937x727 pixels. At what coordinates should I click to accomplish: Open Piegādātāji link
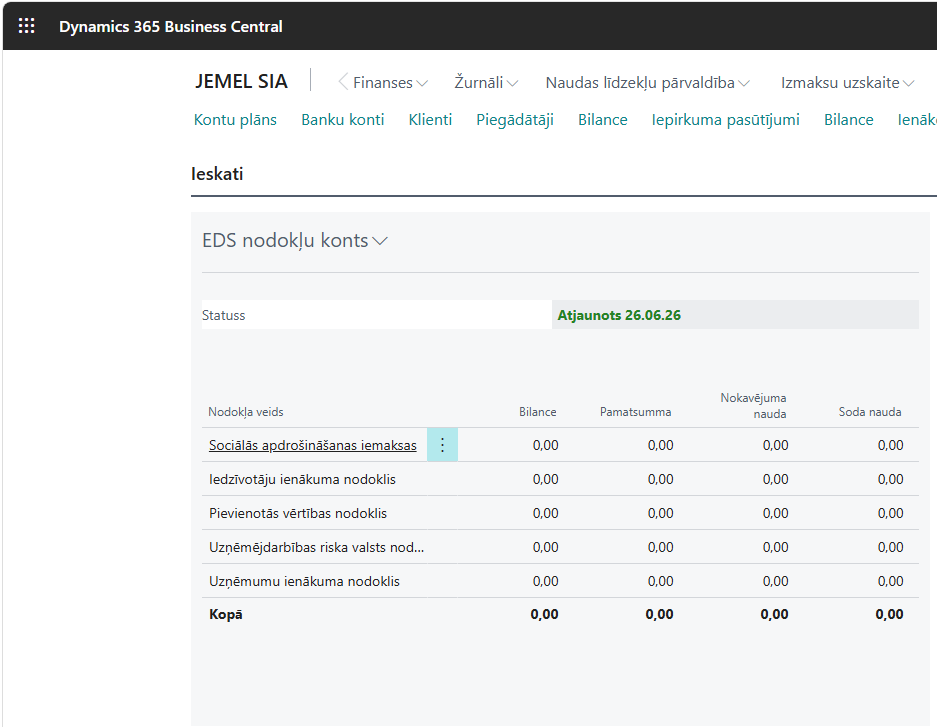(515, 119)
